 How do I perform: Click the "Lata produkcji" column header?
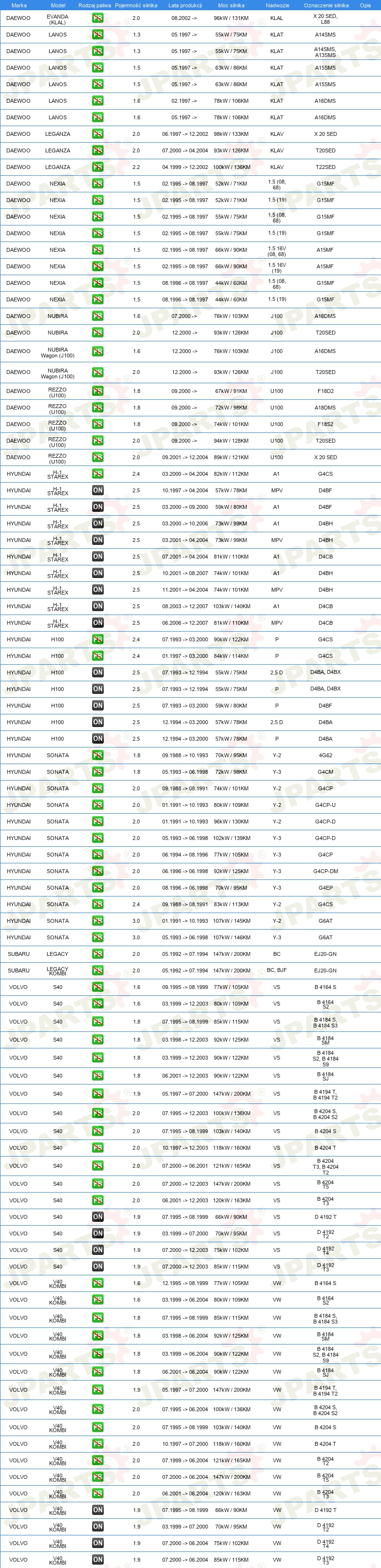(x=185, y=5)
